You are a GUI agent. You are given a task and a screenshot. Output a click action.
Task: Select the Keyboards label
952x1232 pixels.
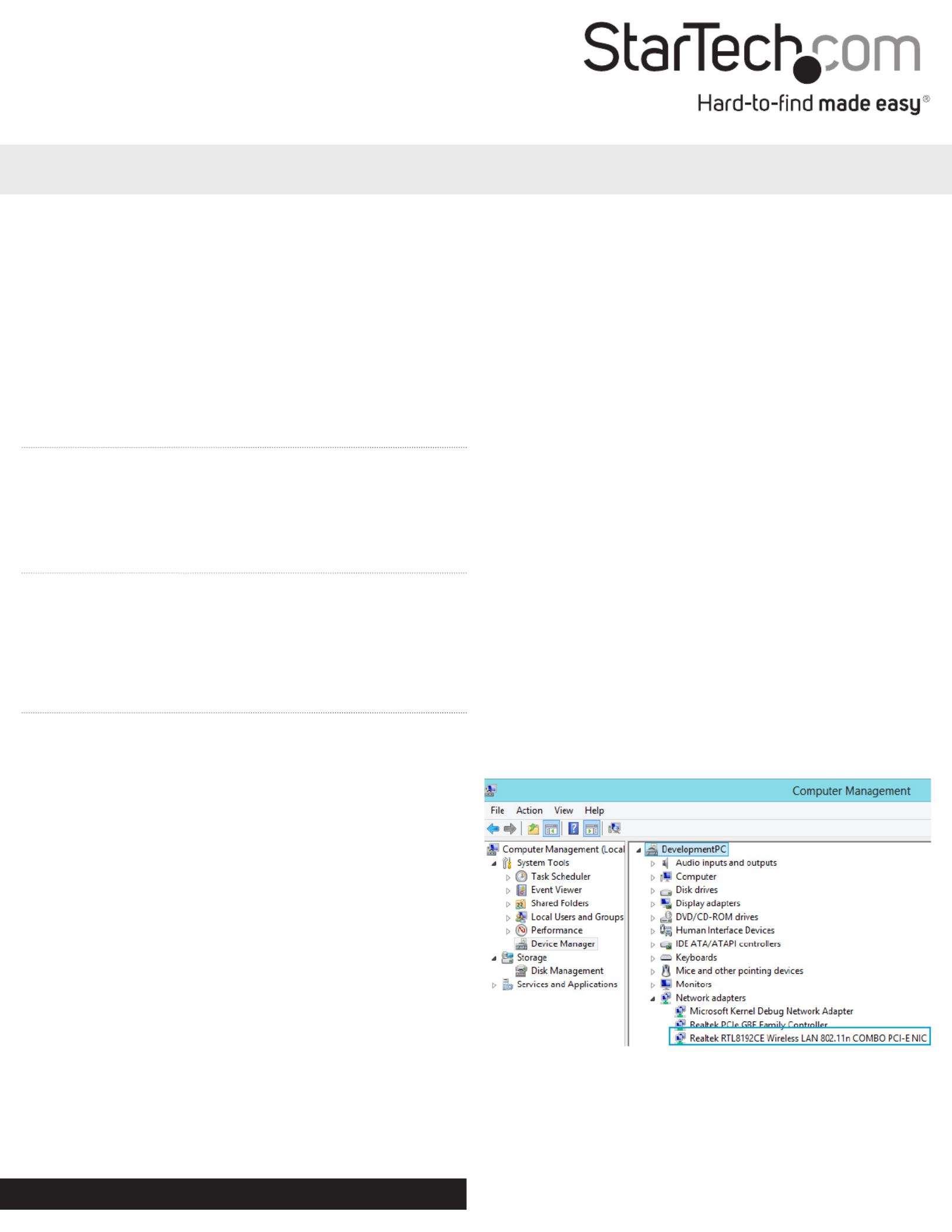[x=696, y=957]
